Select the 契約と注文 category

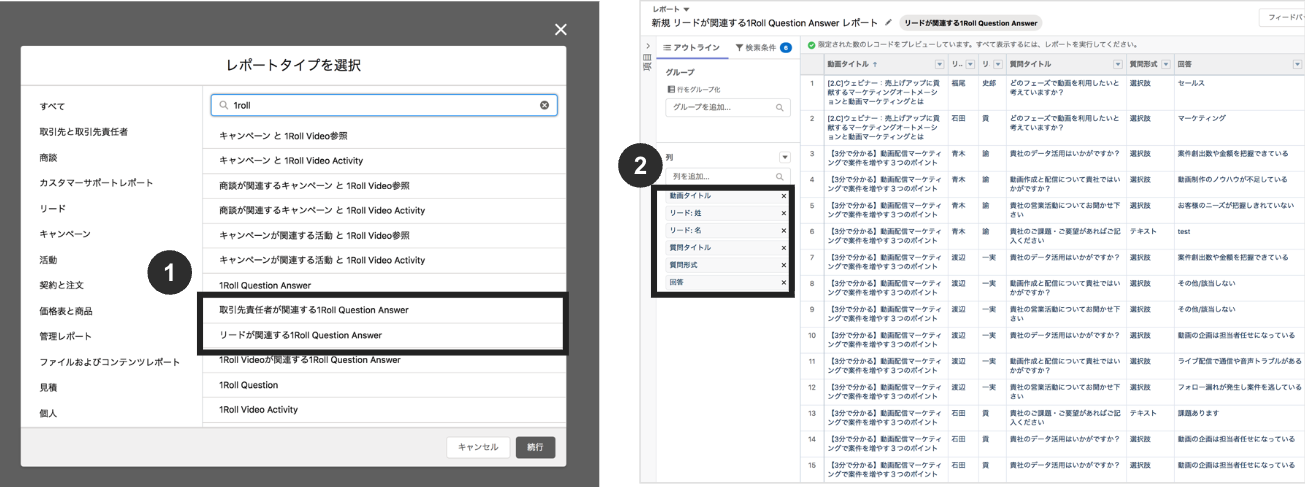[61, 285]
